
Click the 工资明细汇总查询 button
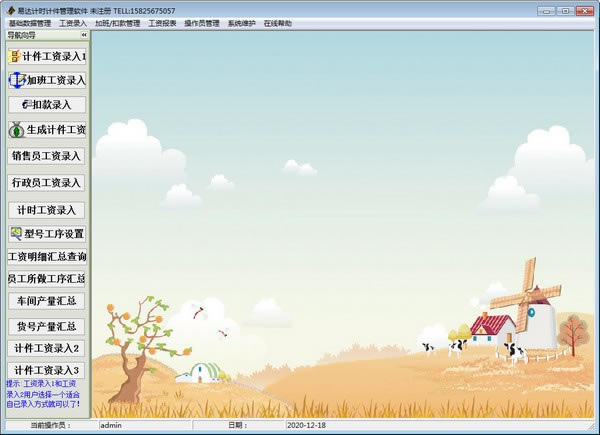pyautogui.click(x=47, y=257)
